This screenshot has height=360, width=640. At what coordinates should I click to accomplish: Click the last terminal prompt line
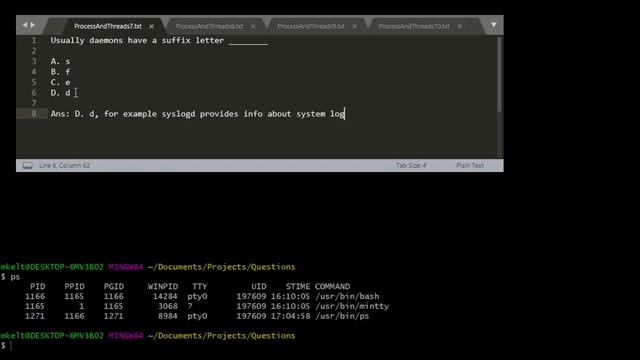(x=7, y=346)
